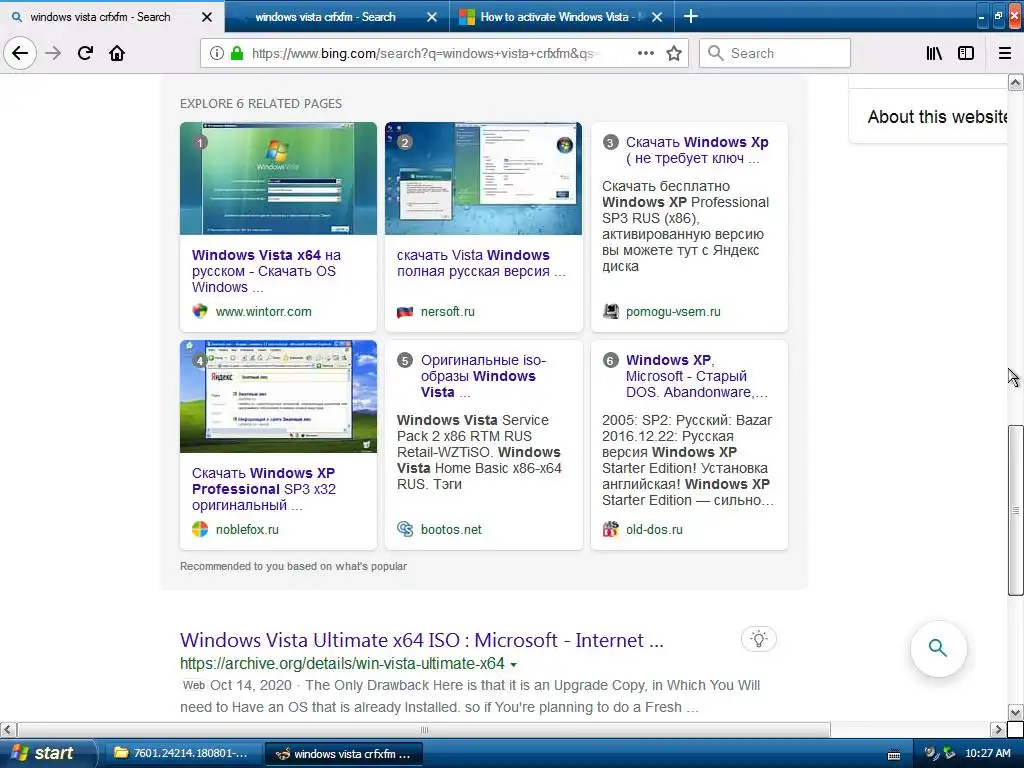Viewport: 1024px width, 768px height.
Task: Click the system tray clock 10:27 AM
Action: pos(987,753)
